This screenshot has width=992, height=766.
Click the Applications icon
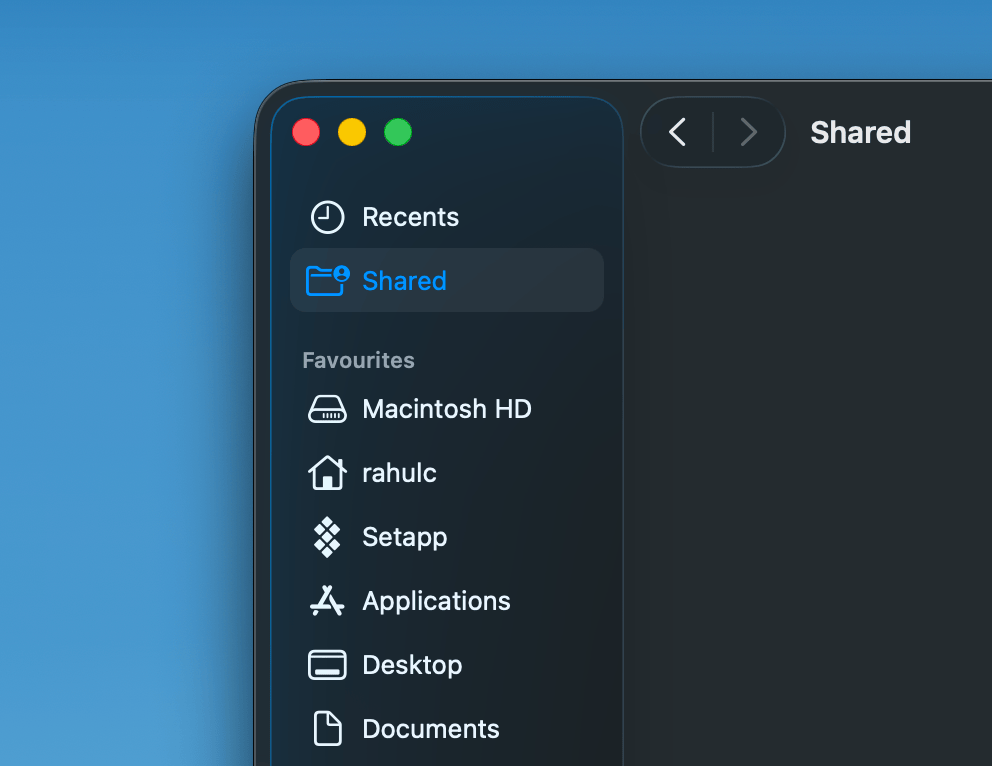pos(327,601)
